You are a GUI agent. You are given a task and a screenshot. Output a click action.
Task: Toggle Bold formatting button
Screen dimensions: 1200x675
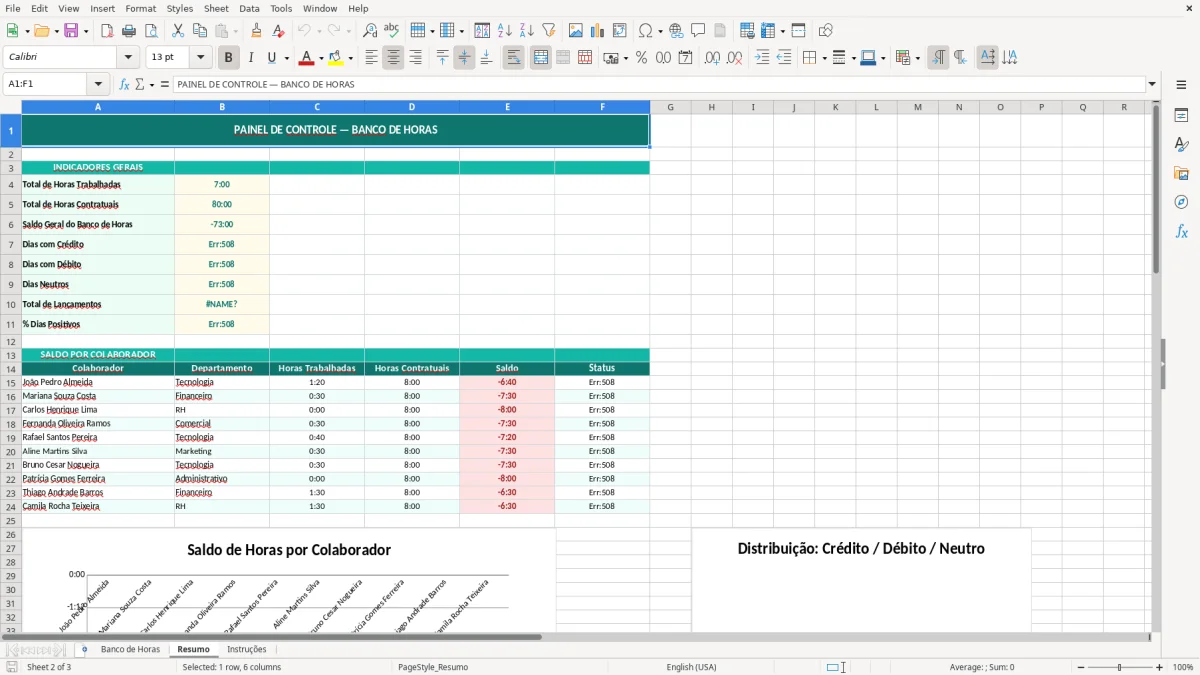pyautogui.click(x=229, y=58)
